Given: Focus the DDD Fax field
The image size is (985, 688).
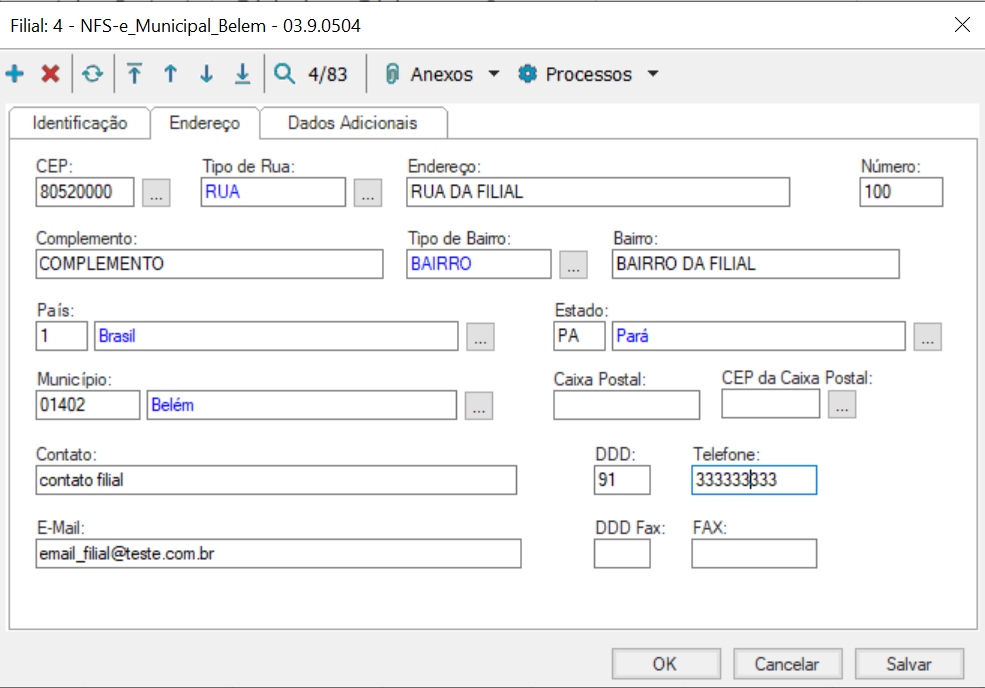Looking at the screenshot, I should click(x=622, y=554).
